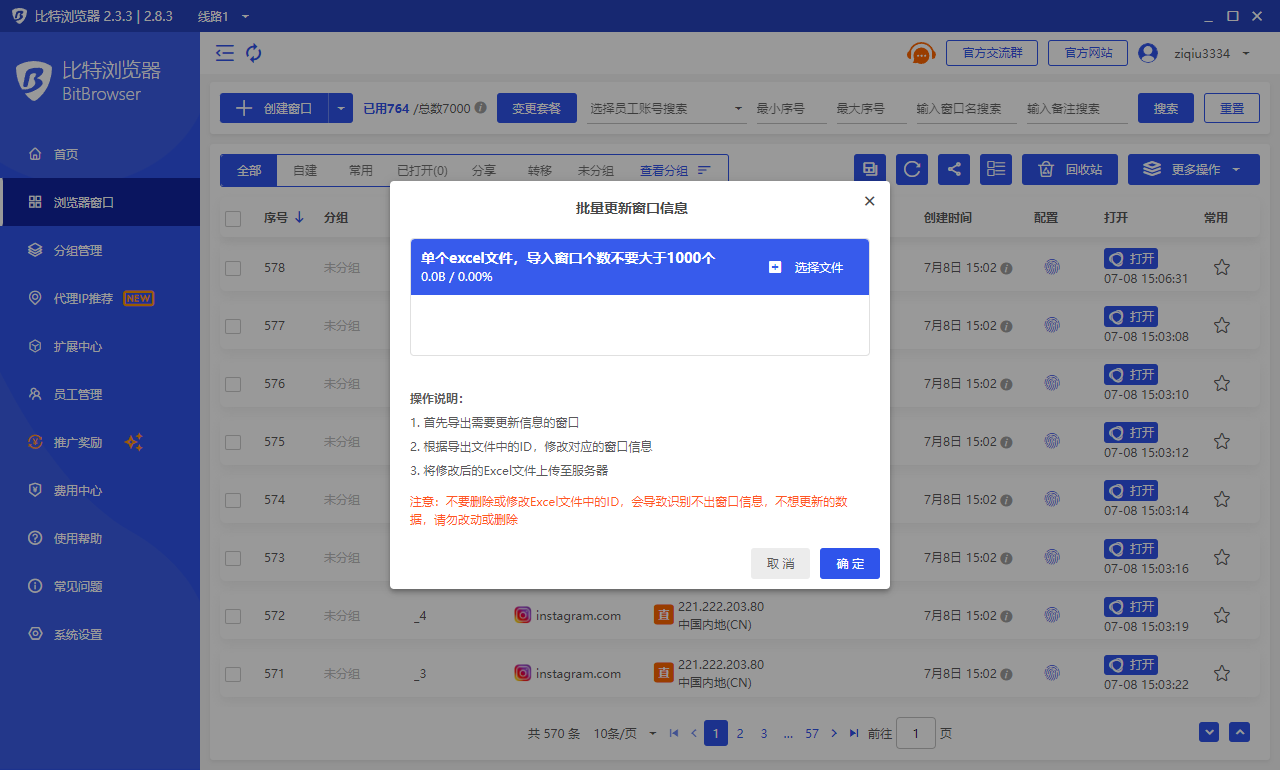
Task: Check the select-all header checkbox
Action: coord(233,218)
